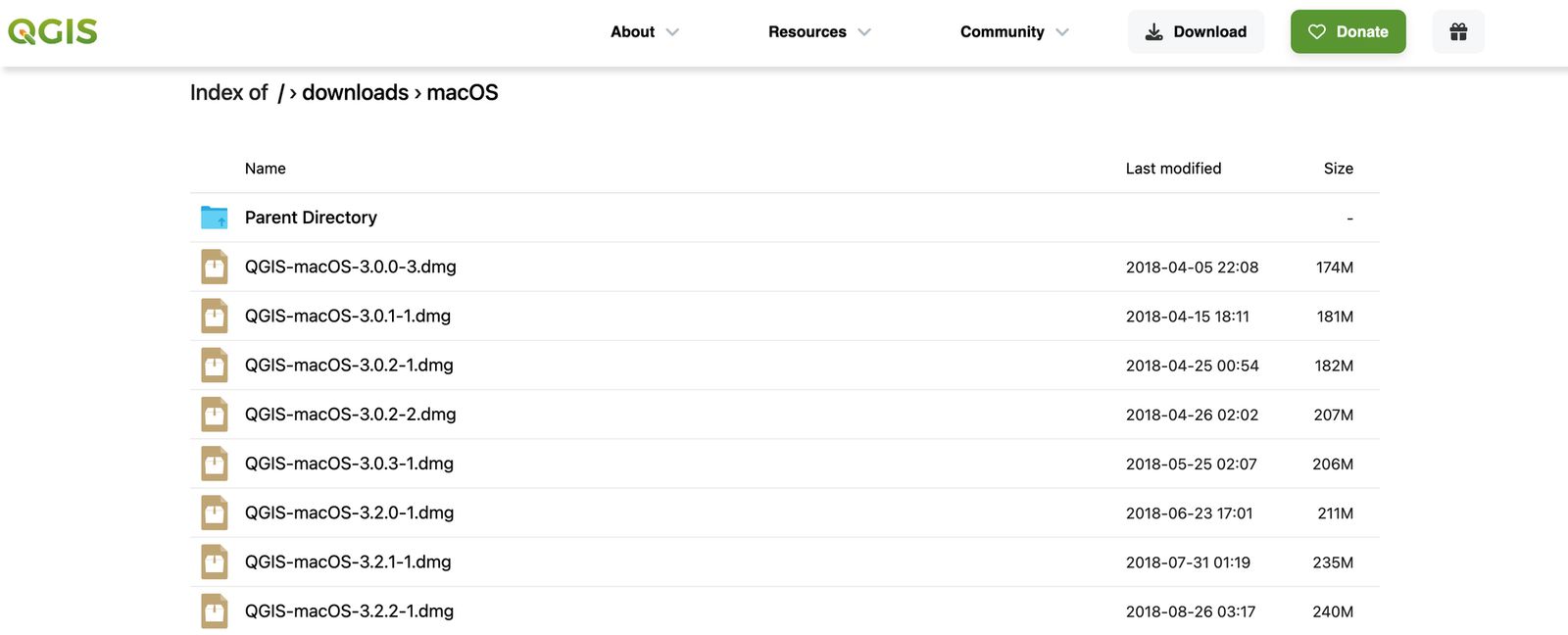Click the file icon for QGIS-macOS-3.0.3-1.dmg
The height and width of the screenshot is (635, 1568).
(215, 464)
